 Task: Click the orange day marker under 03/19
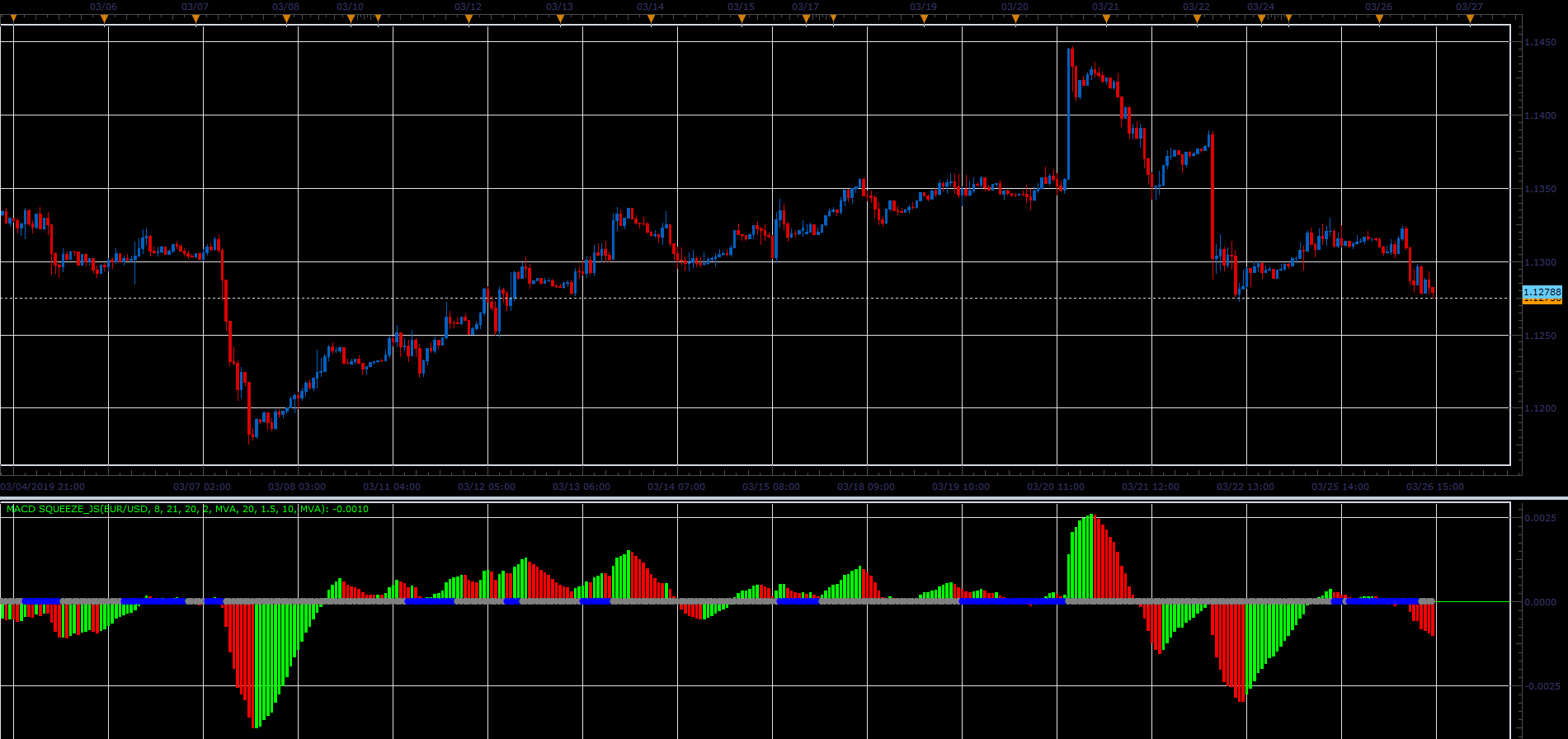pos(923,18)
